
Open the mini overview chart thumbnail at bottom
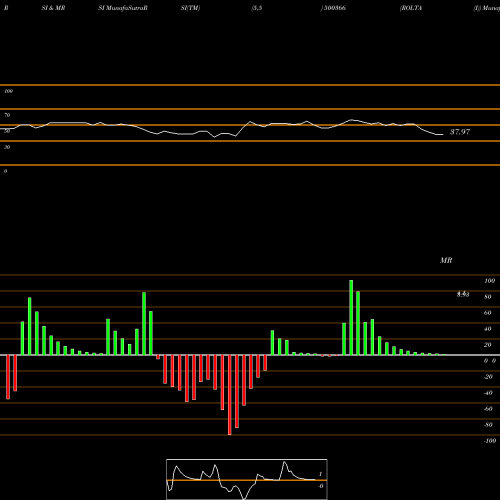point(247,479)
